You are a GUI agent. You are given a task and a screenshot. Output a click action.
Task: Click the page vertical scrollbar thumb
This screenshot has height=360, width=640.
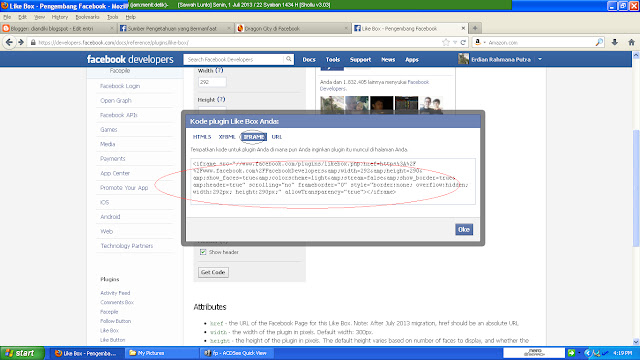(x=636, y=188)
